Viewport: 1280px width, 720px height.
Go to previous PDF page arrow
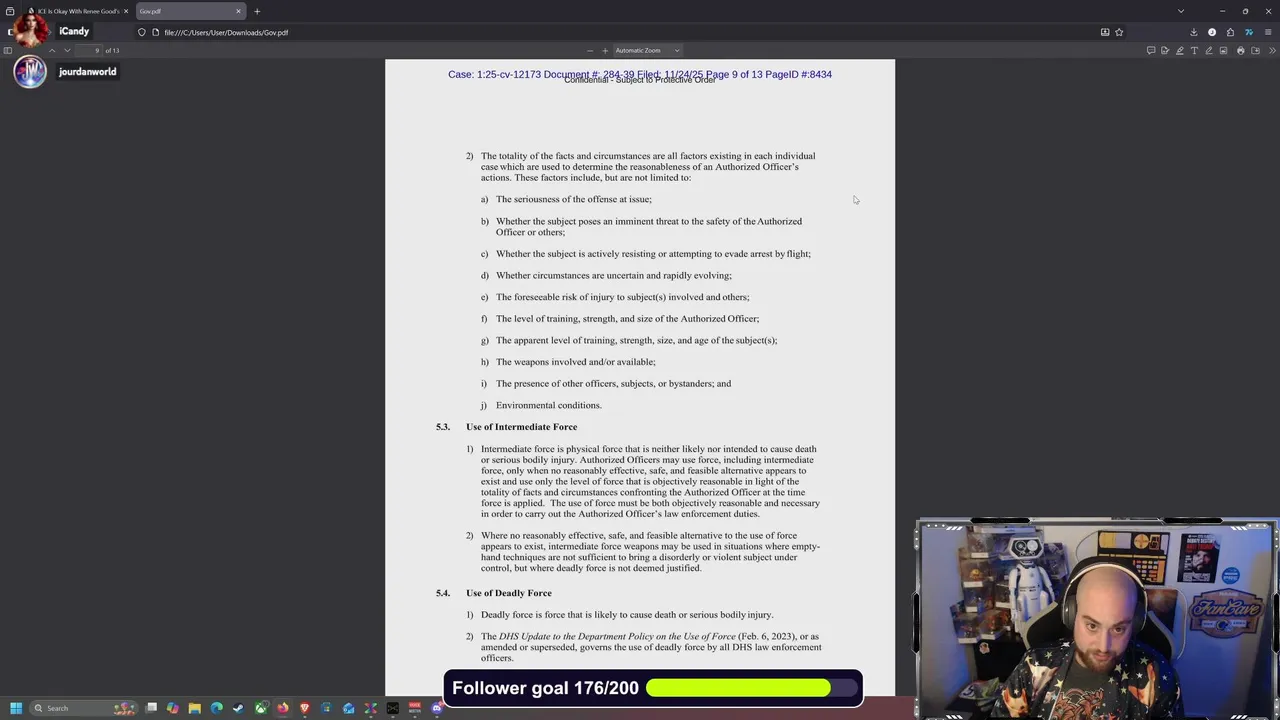click(x=52, y=50)
